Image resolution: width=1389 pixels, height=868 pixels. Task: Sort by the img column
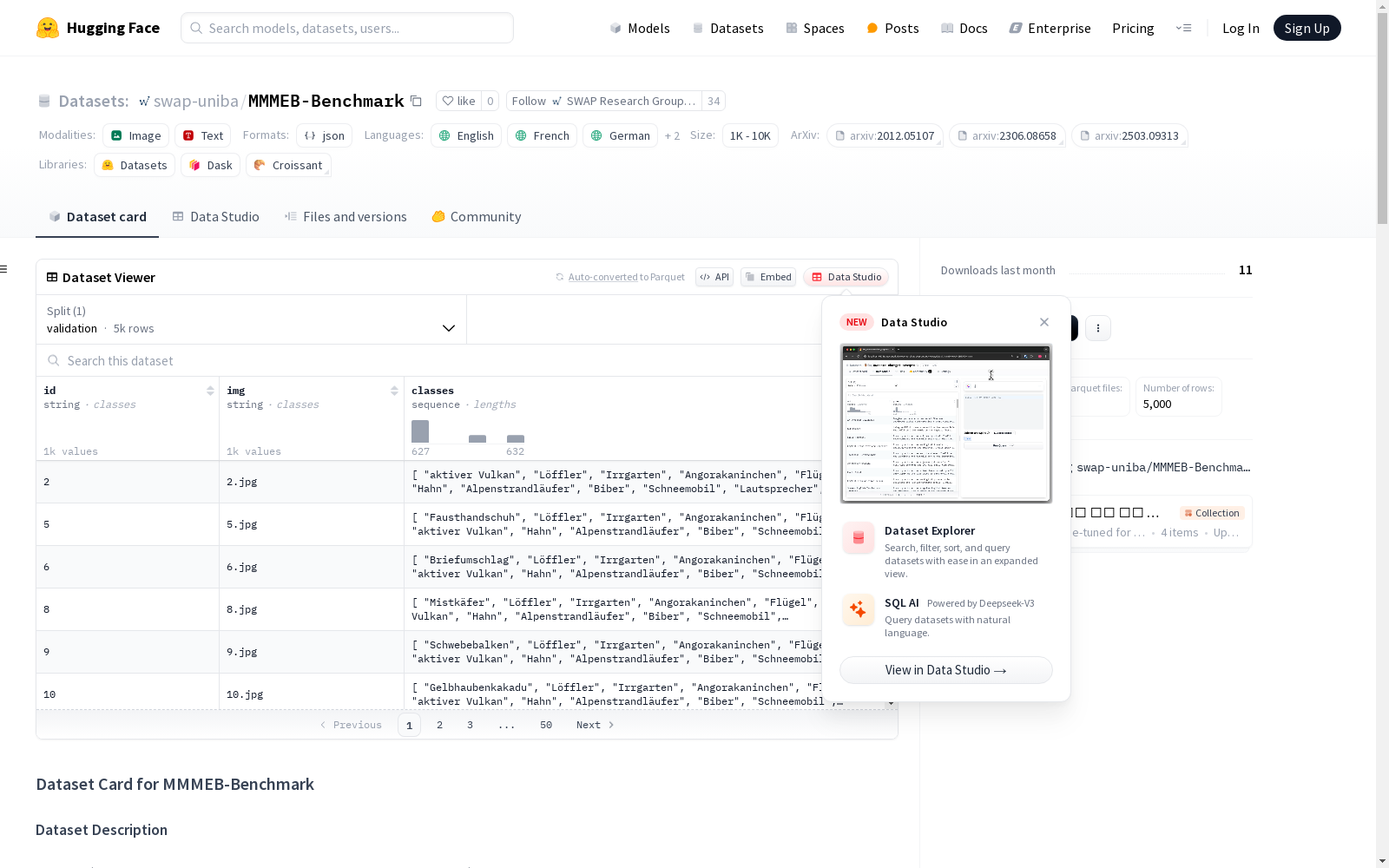click(394, 391)
